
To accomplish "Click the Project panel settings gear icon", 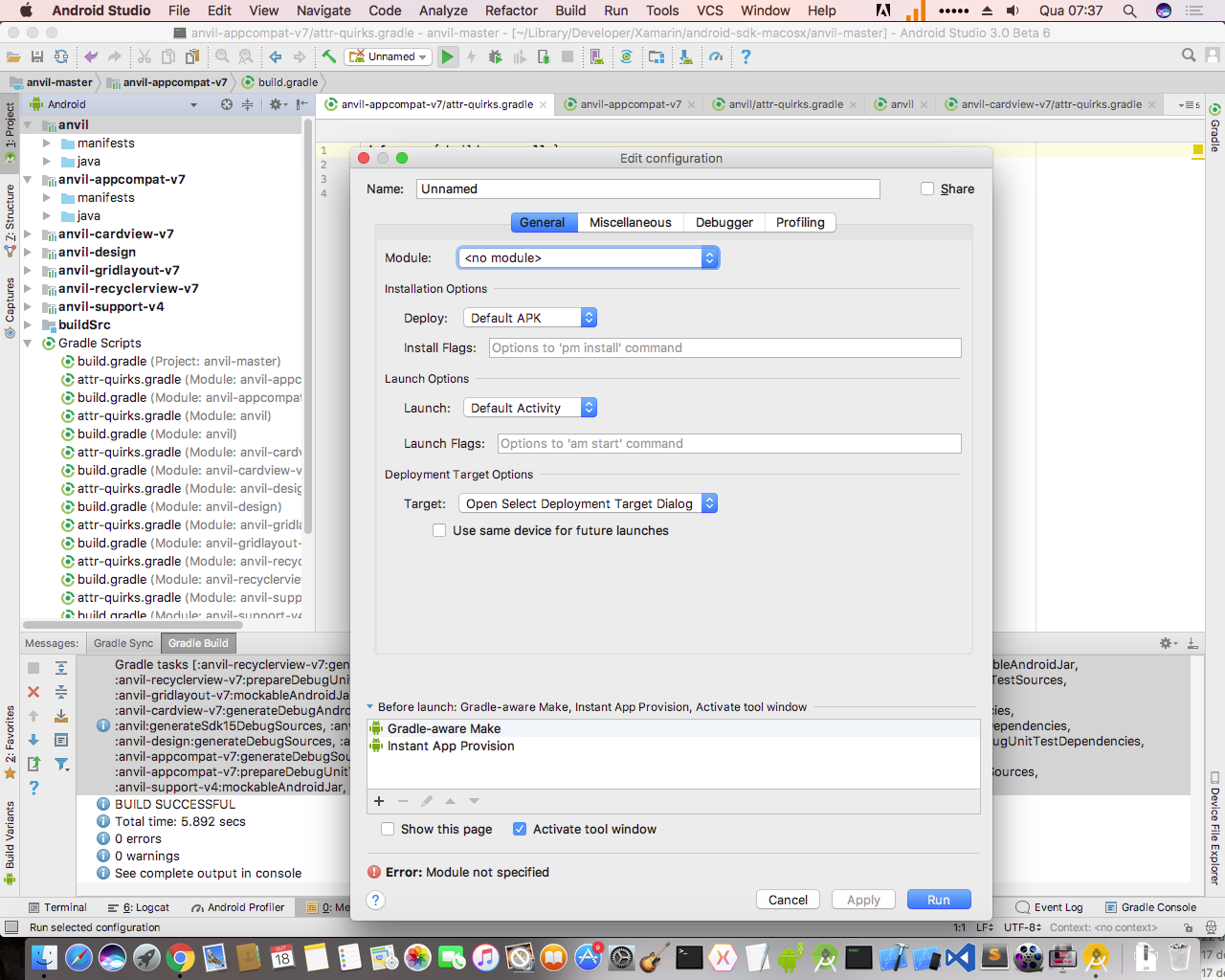I will [x=276, y=104].
